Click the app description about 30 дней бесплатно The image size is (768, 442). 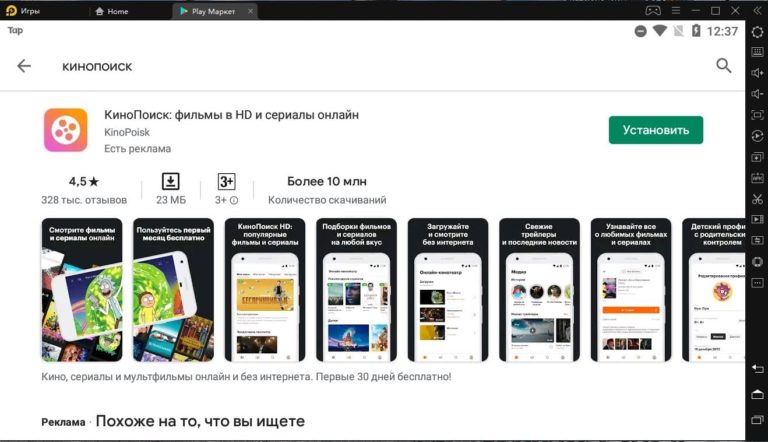246,377
